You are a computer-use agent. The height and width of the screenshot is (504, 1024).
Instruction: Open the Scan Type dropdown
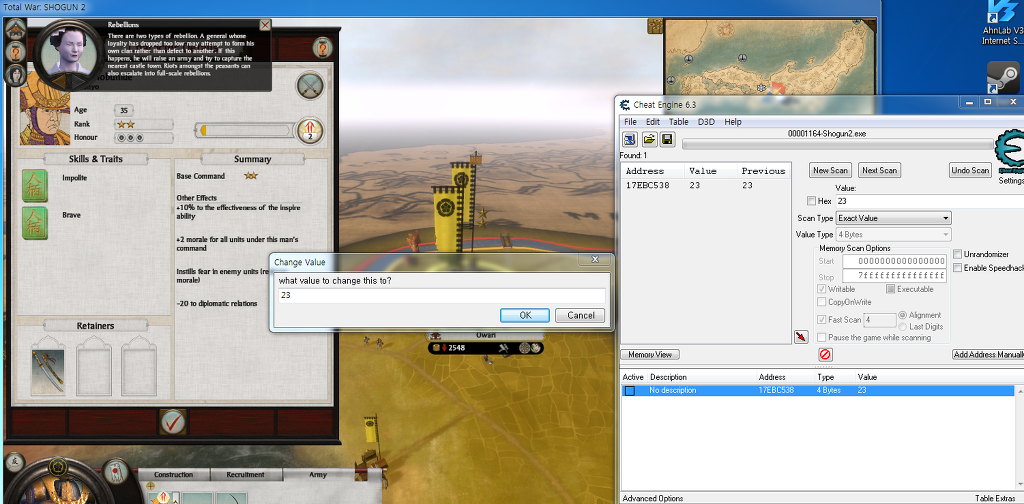(893, 218)
